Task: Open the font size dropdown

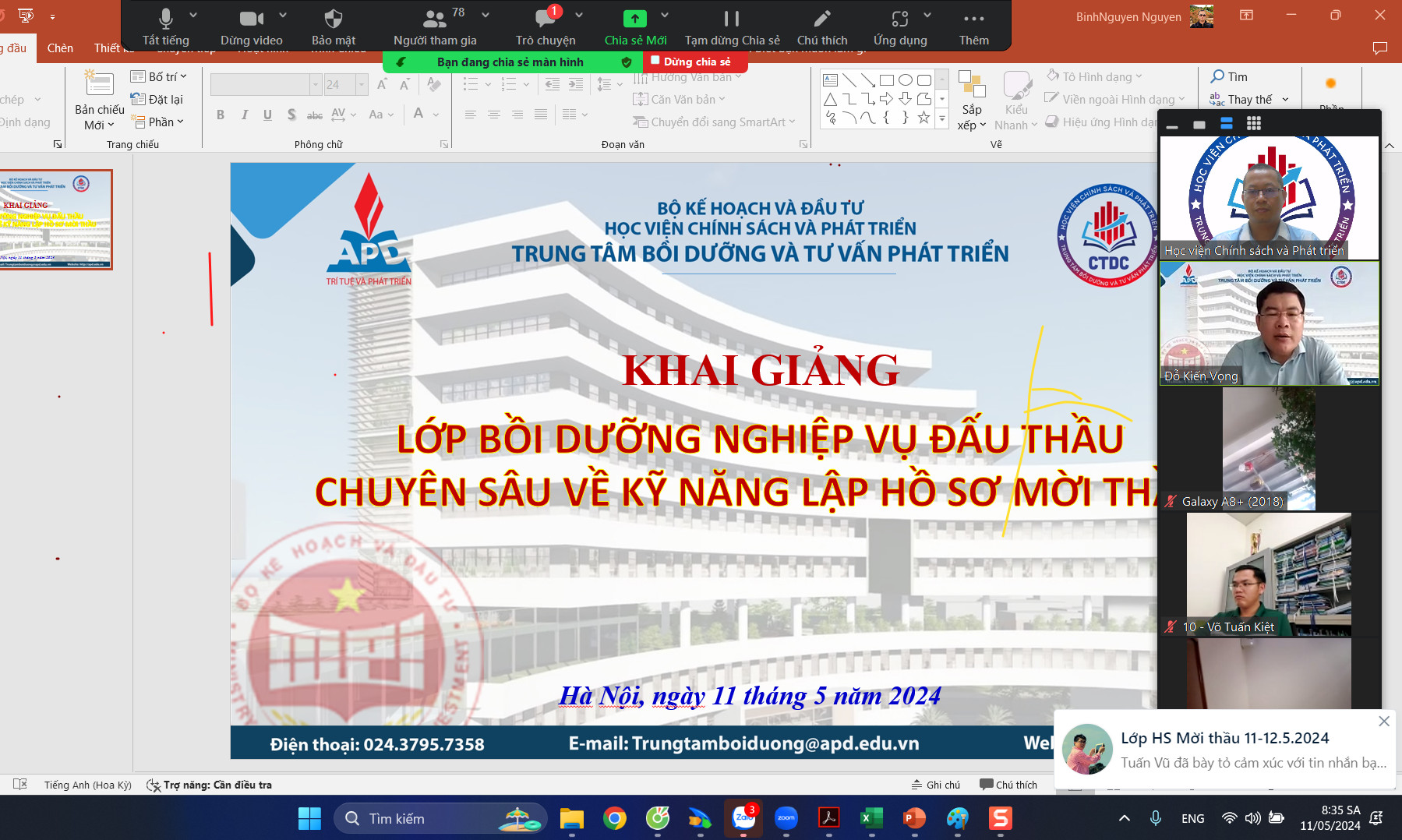Action: click(x=362, y=84)
